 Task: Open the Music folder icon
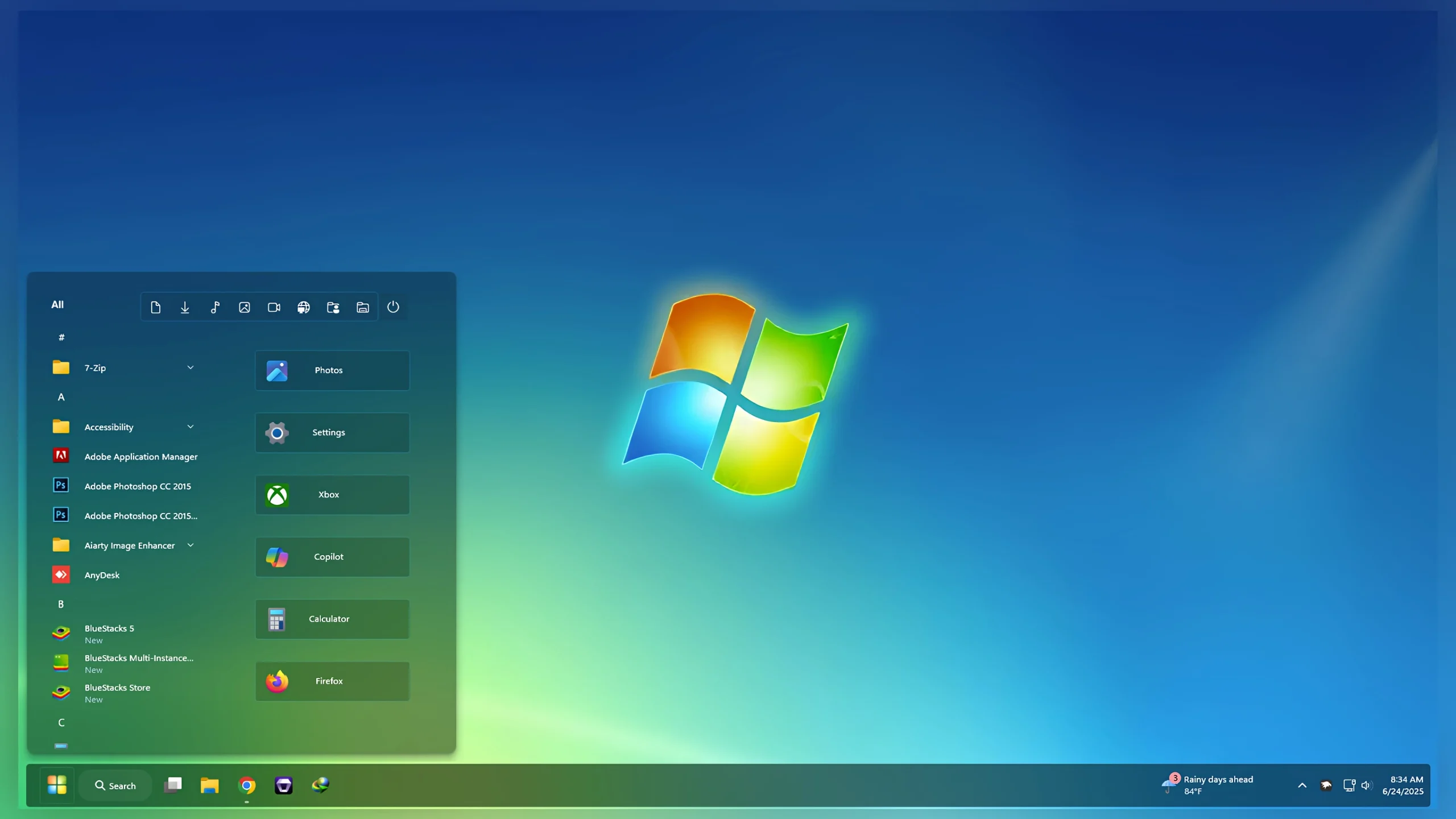(215, 308)
